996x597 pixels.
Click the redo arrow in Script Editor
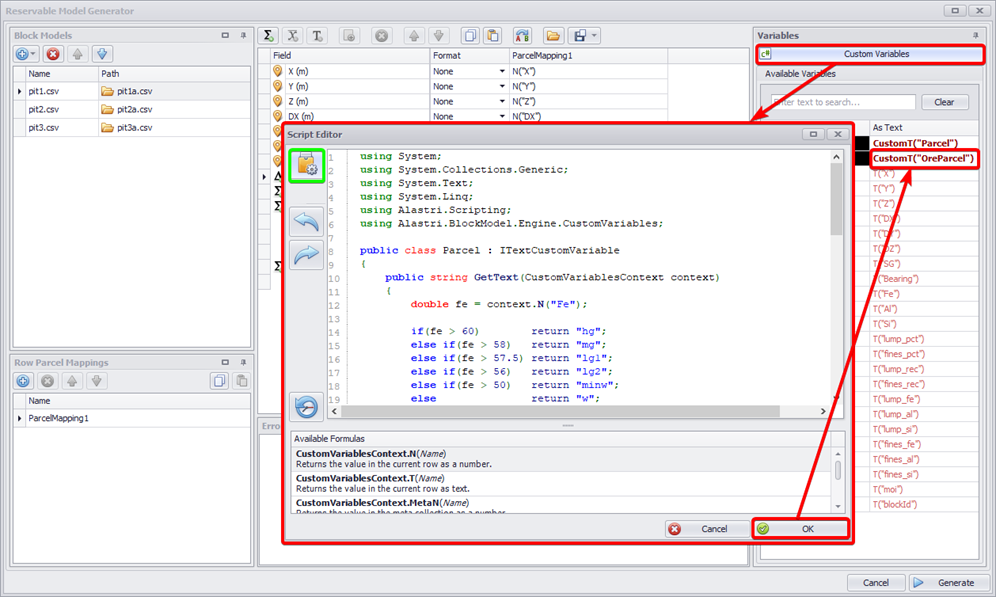306,255
